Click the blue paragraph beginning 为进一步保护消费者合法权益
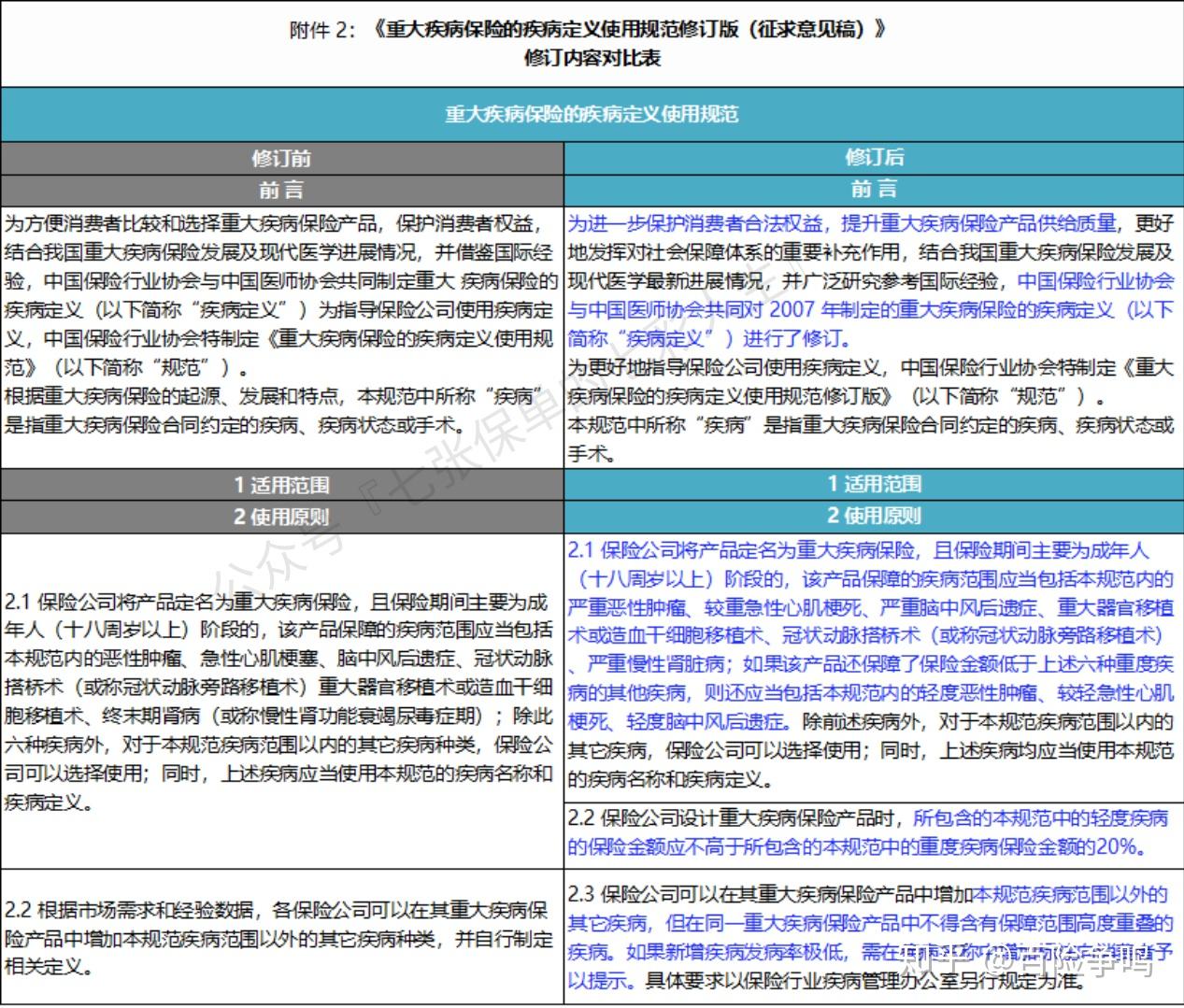 (872, 280)
